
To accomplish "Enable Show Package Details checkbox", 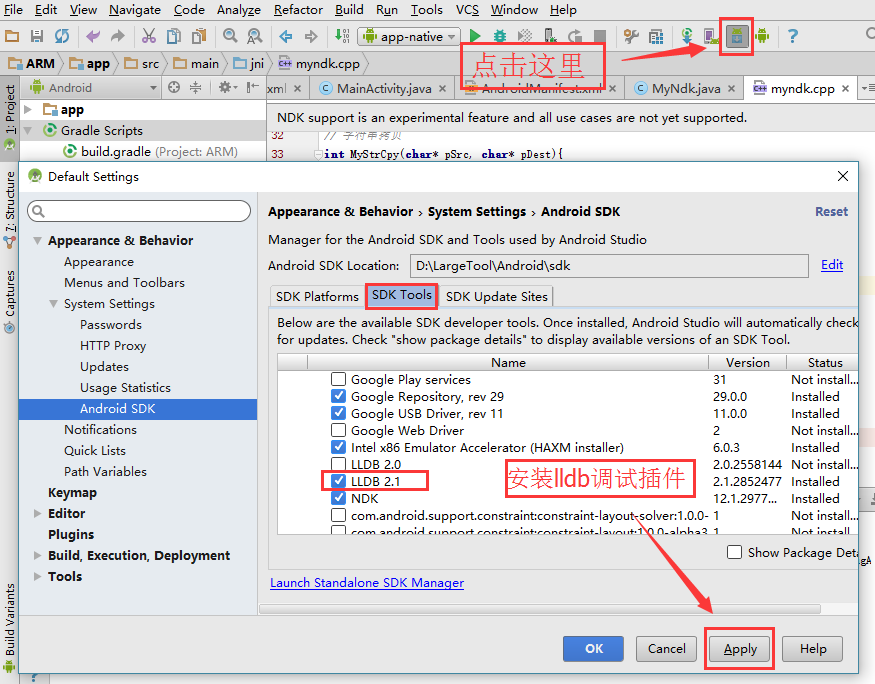I will 735,553.
